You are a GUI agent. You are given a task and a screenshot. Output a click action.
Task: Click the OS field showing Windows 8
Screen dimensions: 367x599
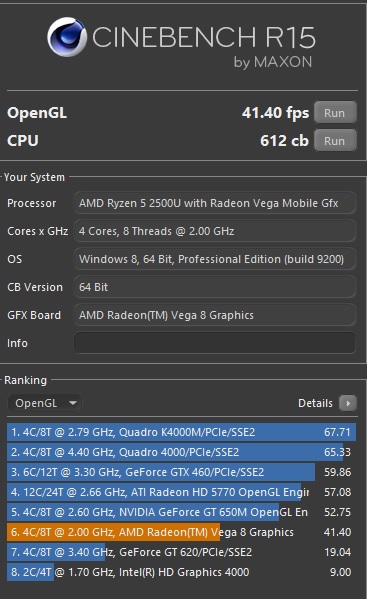(x=215, y=259)
